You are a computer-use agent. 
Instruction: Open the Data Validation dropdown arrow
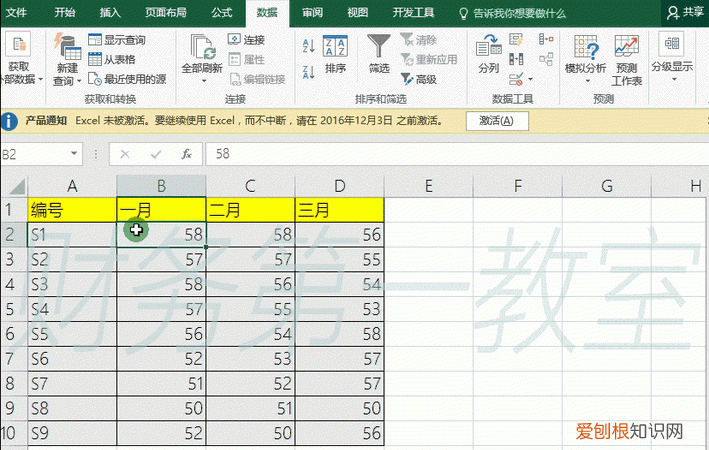[x=530, y=80]
